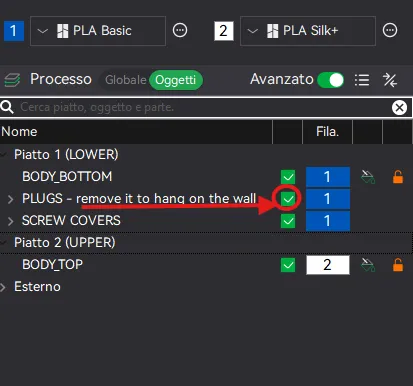Expand the Esterno group
Viewport: 413px width, 386px height.
click(3, 287)
